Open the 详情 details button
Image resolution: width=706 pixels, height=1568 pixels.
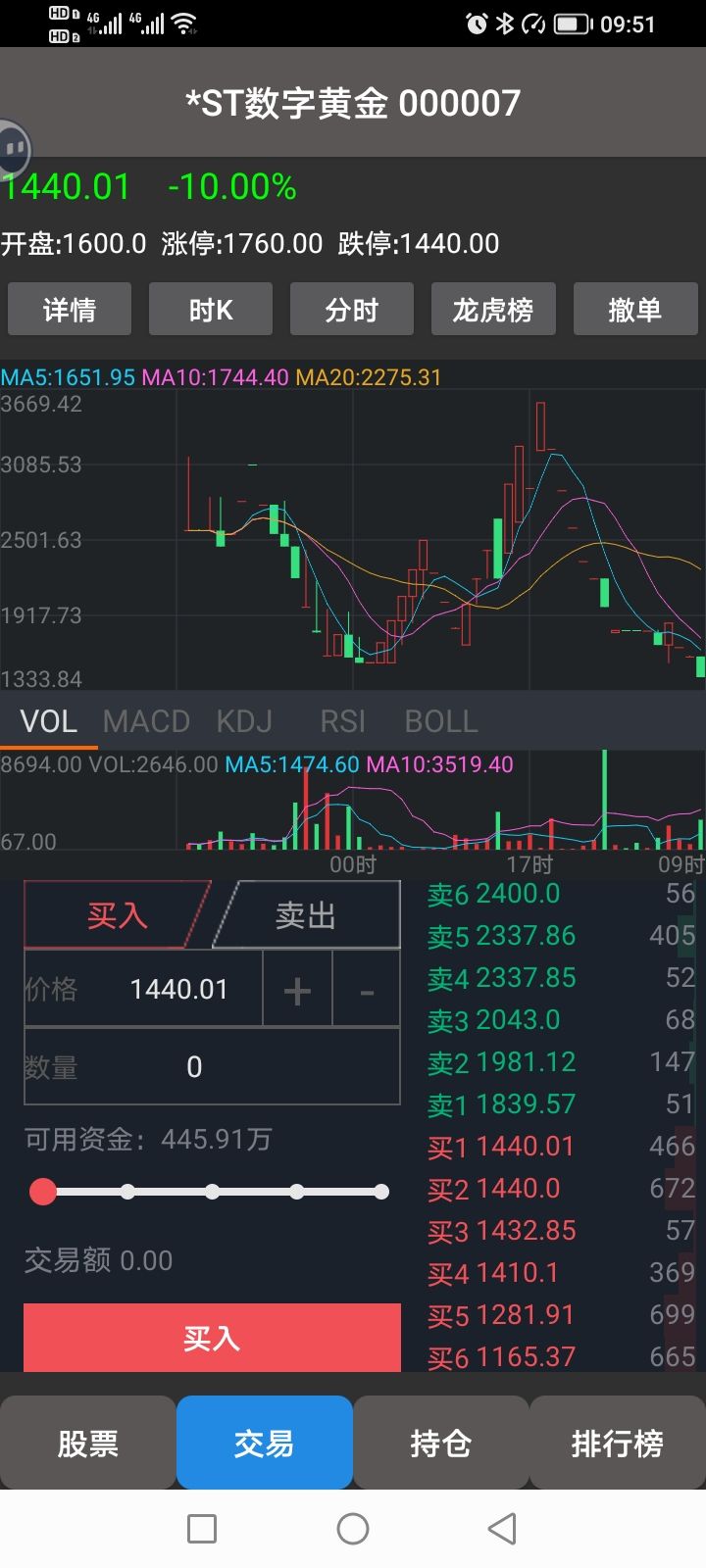coord(70,310)
